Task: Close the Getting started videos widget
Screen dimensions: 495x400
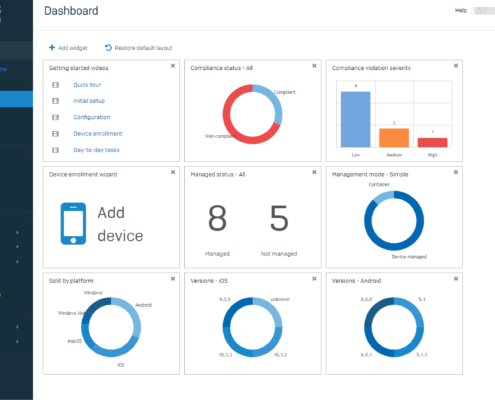Action: (x=173, y=66)
